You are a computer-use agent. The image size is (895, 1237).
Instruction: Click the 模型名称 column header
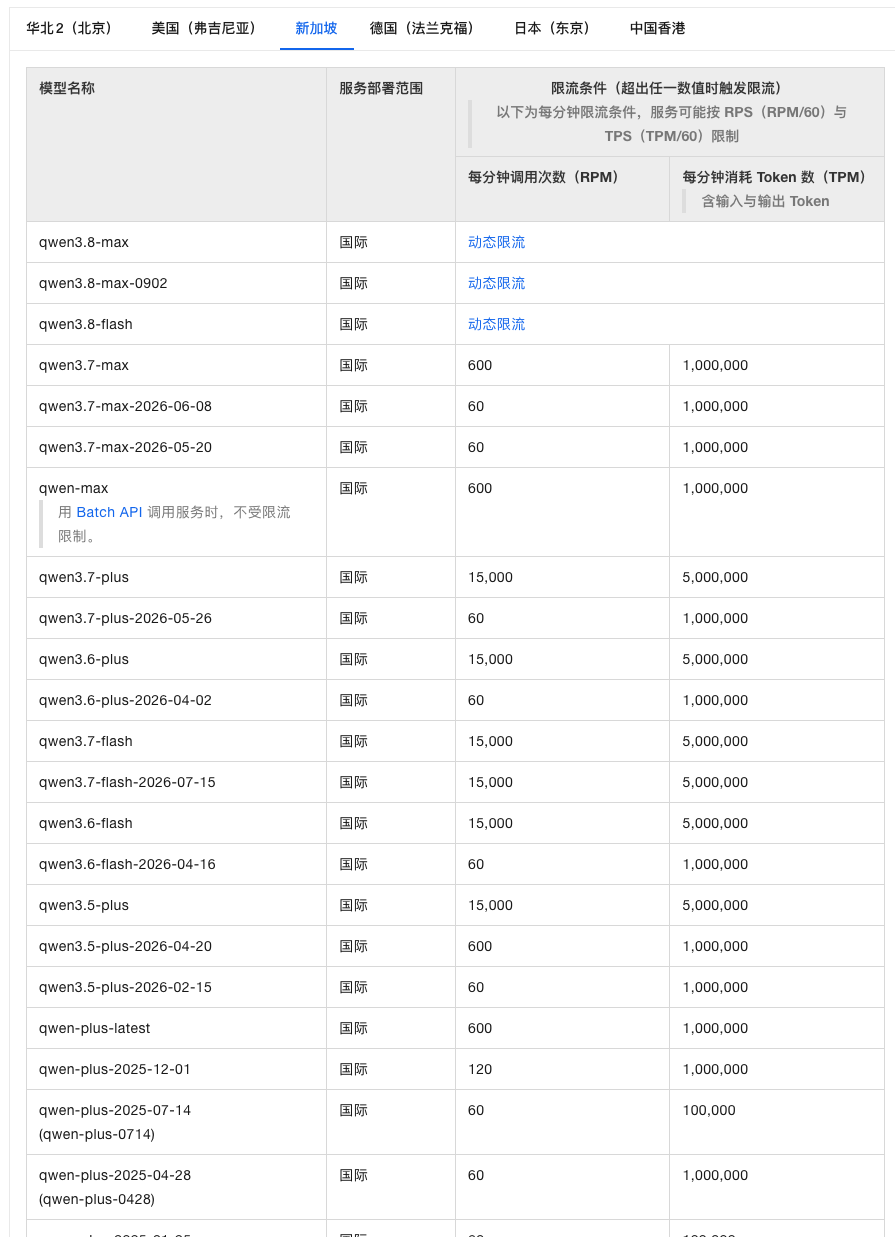pyautogui.click(x=67, y=88)
